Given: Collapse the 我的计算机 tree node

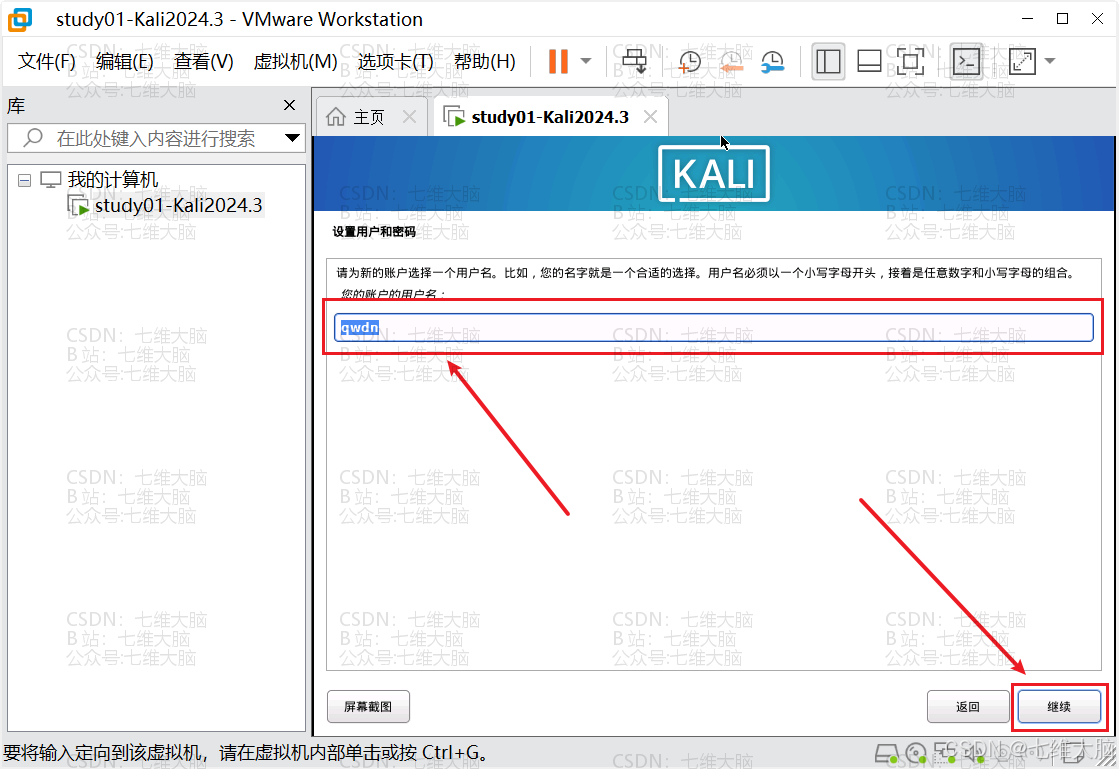Looking at the screenshot, I should [24, 180].
